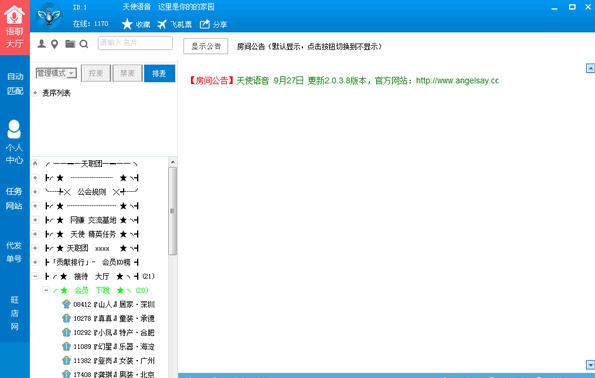Image resolution: width=595 pixels, height=378 pixels.
Task: Select member 11382 row ending 广州
Action: (x=109, y=361)
